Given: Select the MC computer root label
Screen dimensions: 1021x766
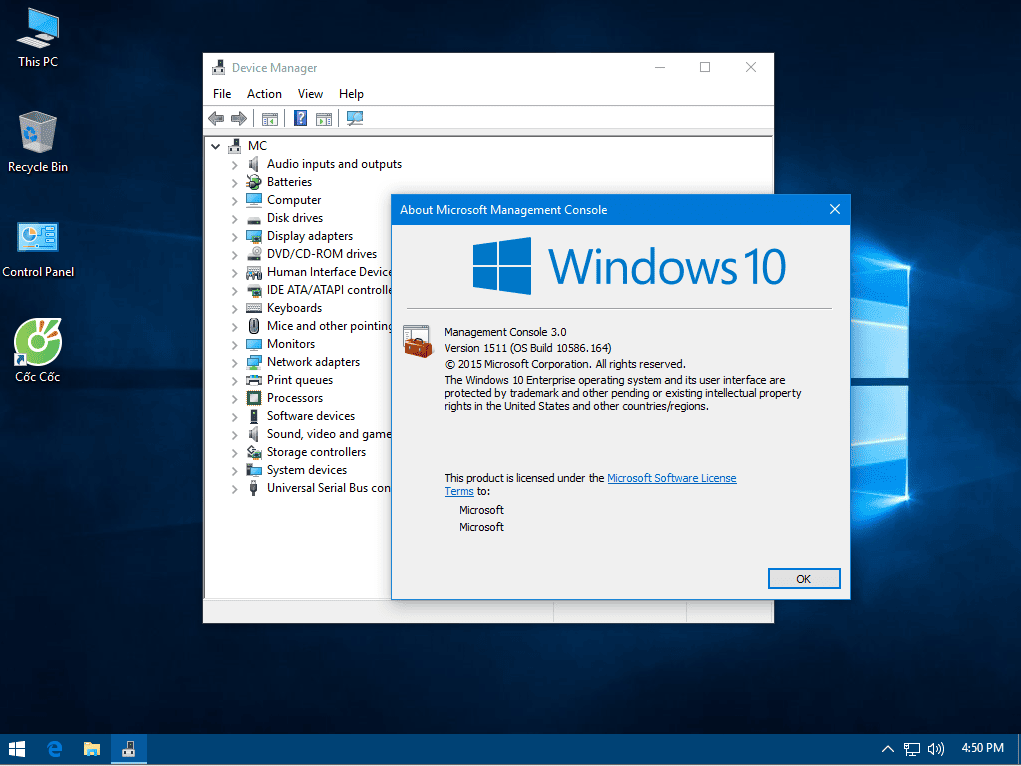Looking at the screenshot, I should coord(257,146).
